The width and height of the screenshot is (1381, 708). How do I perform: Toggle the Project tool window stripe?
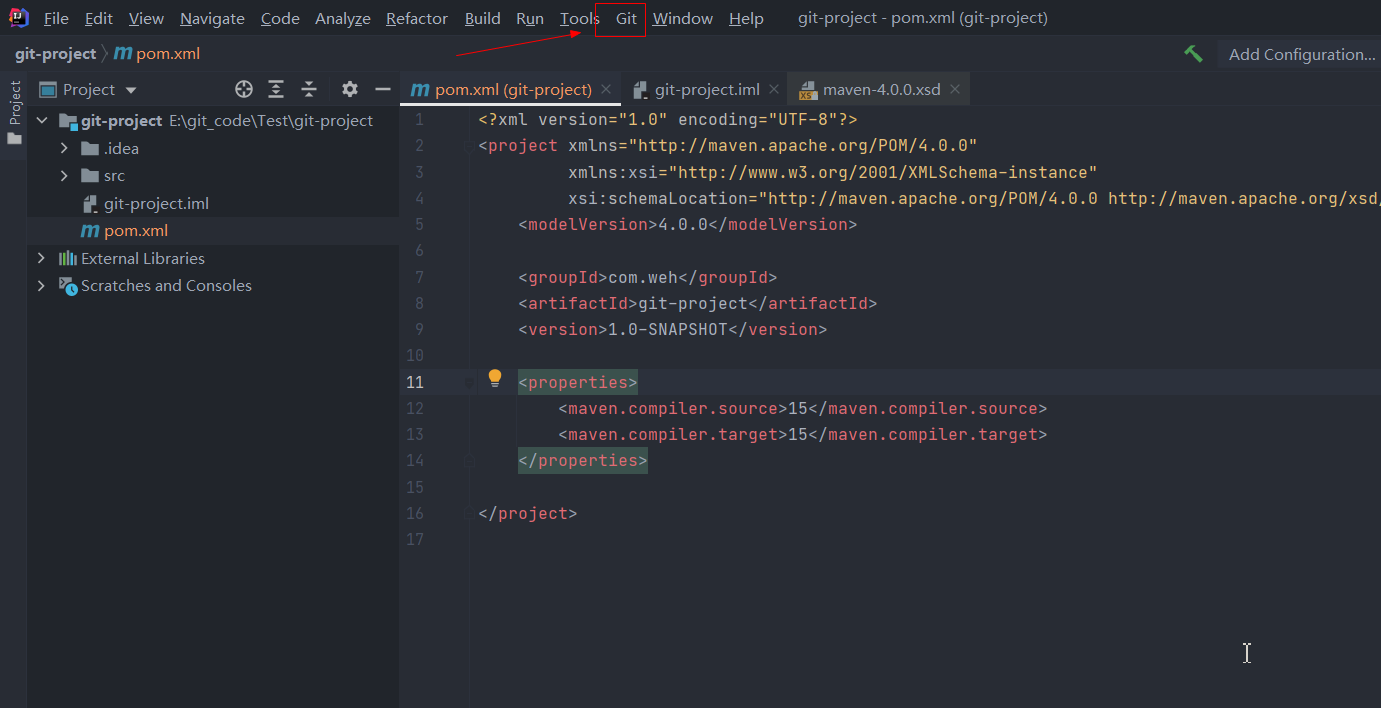15,103
